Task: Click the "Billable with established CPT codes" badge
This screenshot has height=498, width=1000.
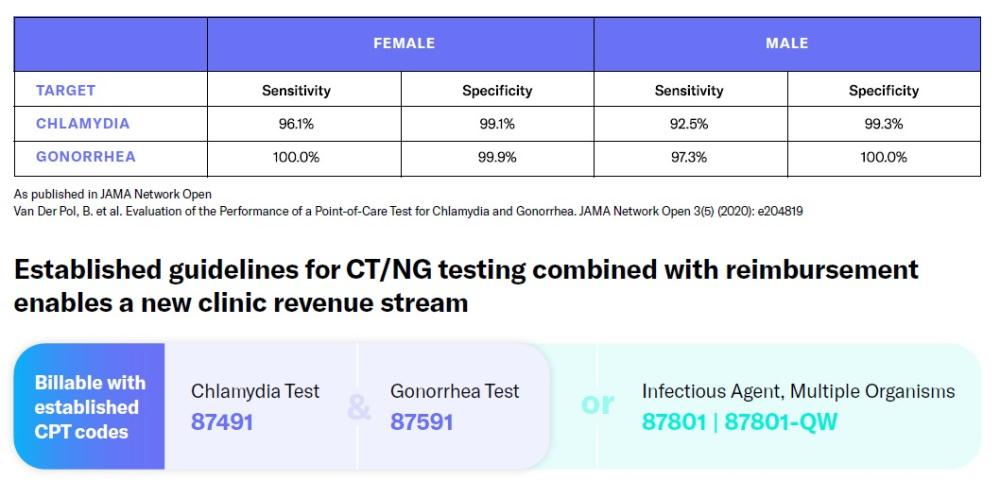Action: (89, 407)
